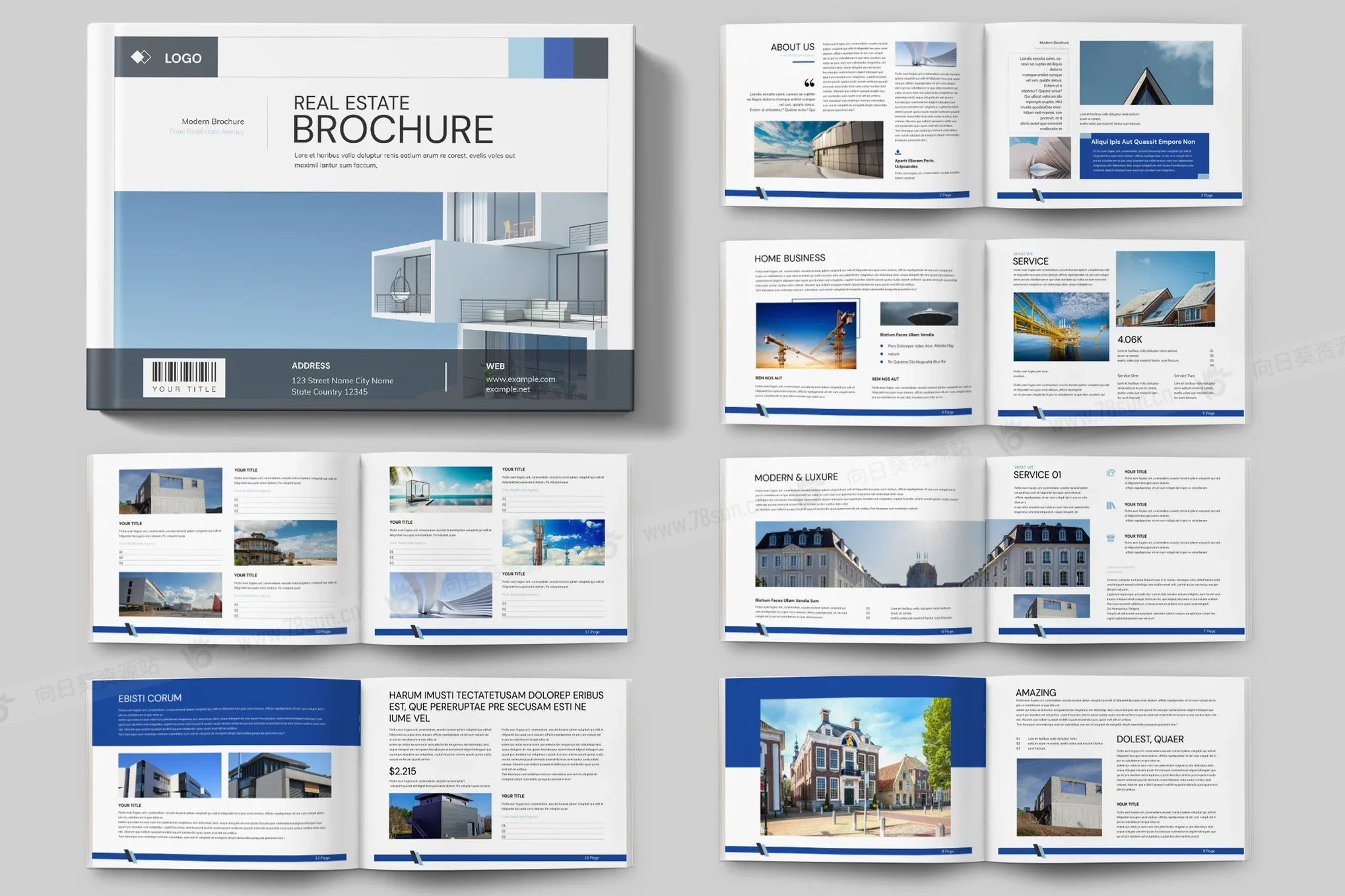1345x896 pixels.
Task: Click the historic brick townhall photo
Action: pyautogui.click(x=855, y=767)
